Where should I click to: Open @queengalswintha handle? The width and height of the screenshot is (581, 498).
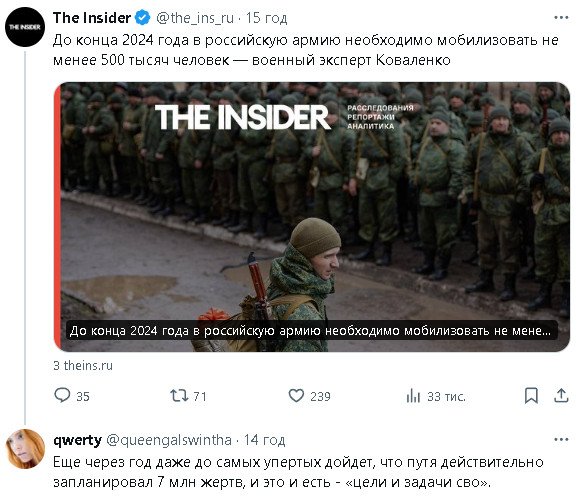coord(169,440)
